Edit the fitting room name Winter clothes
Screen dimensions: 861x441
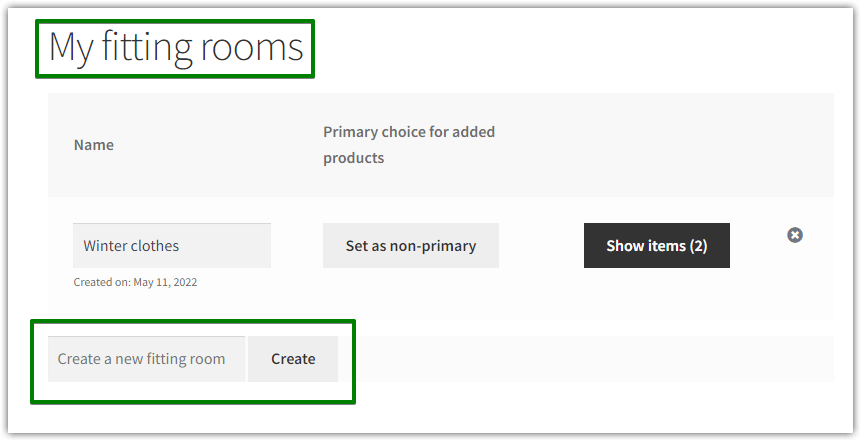click(x=172, y=246)
